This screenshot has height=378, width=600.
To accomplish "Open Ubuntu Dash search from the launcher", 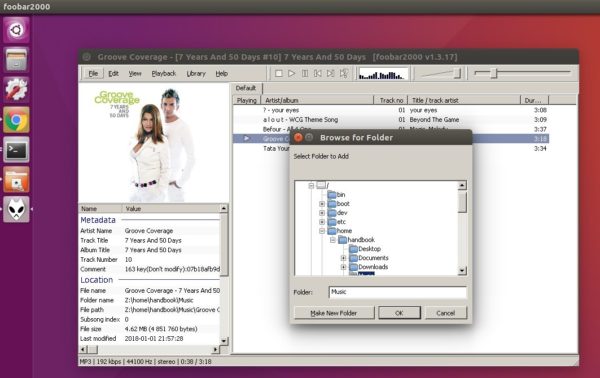I will pyautogui.click(x=16, y=29).
